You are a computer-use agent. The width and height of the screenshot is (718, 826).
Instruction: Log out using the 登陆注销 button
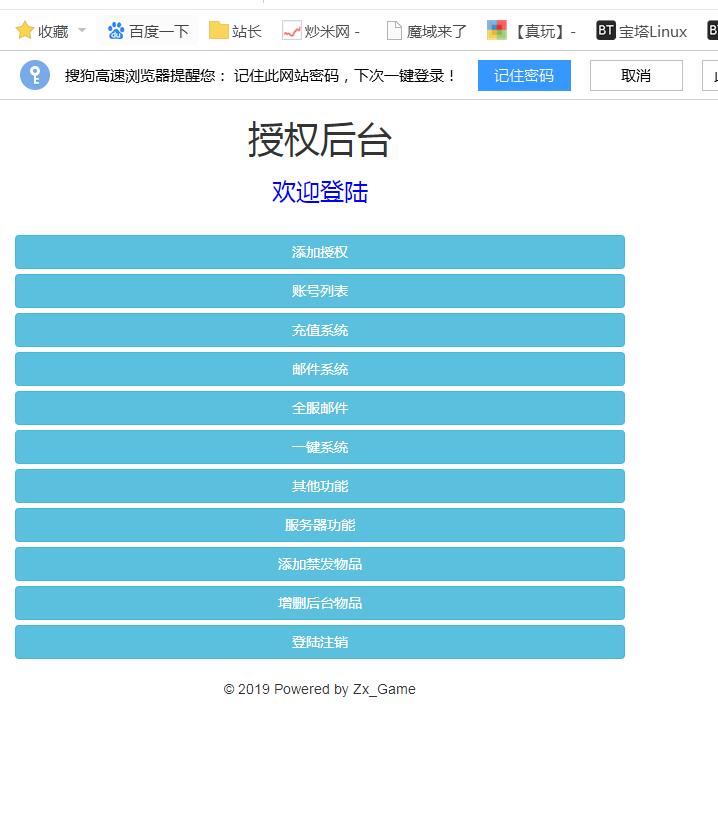pyautogui.click(x=320, y=642)
